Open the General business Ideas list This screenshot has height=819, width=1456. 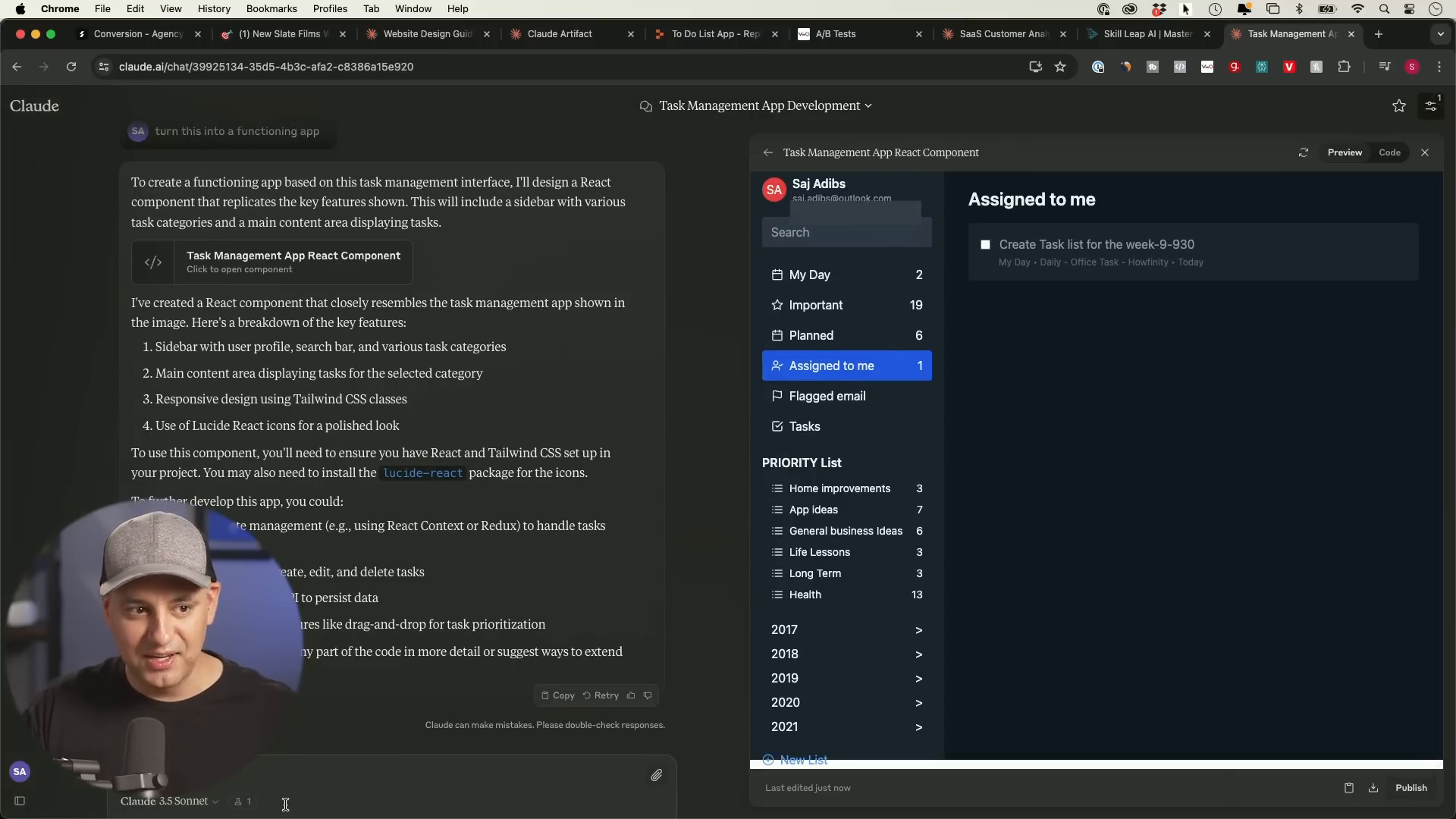(x=846, y=531)
